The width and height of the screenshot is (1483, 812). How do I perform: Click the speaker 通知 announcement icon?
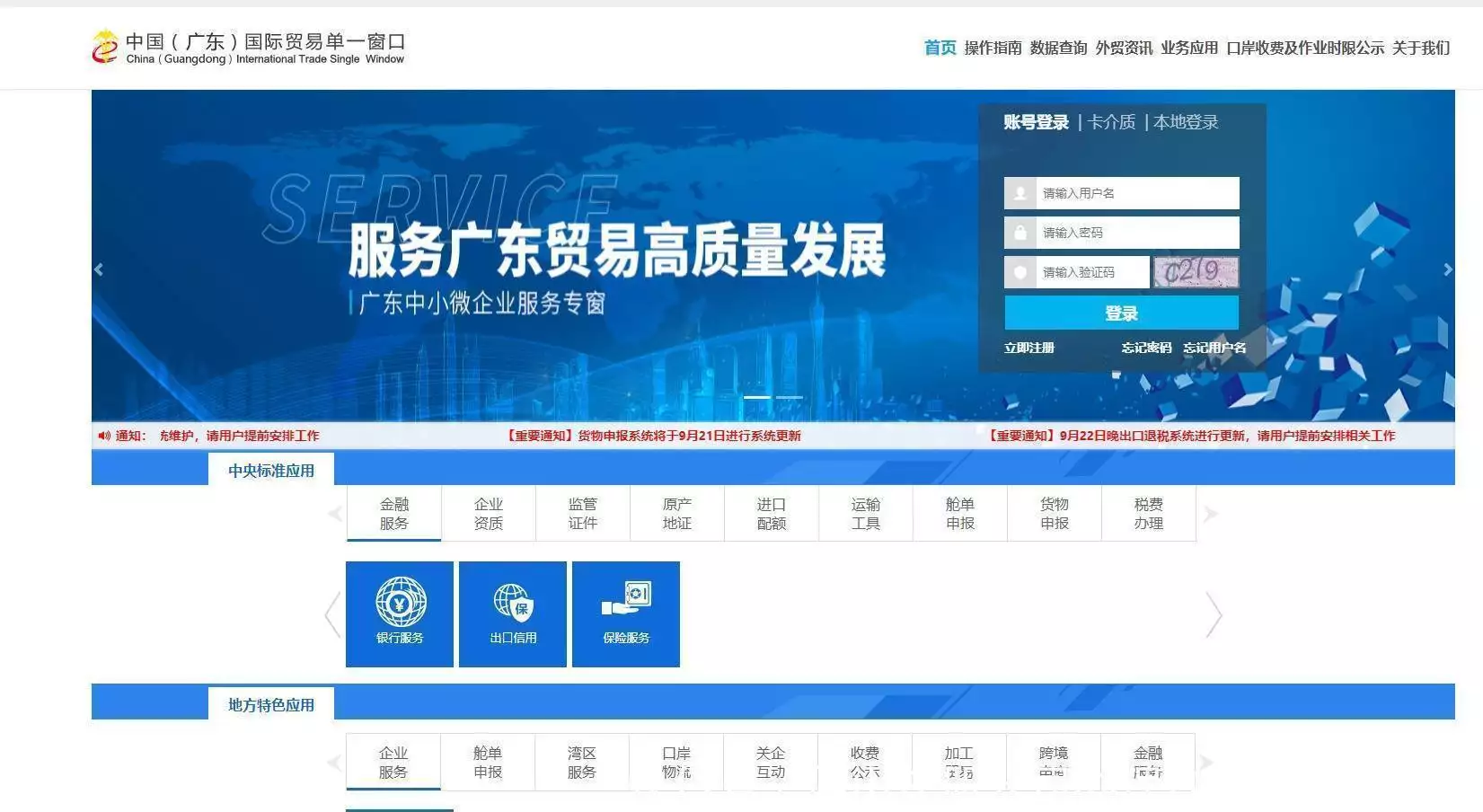pyautogui.click(x=104, y=436)
